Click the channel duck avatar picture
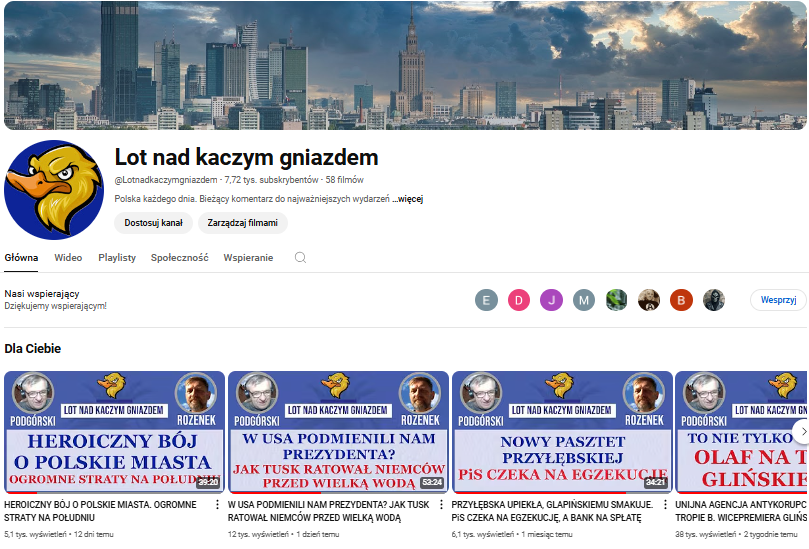Screen dimensions: 809x549 point(54,189)
